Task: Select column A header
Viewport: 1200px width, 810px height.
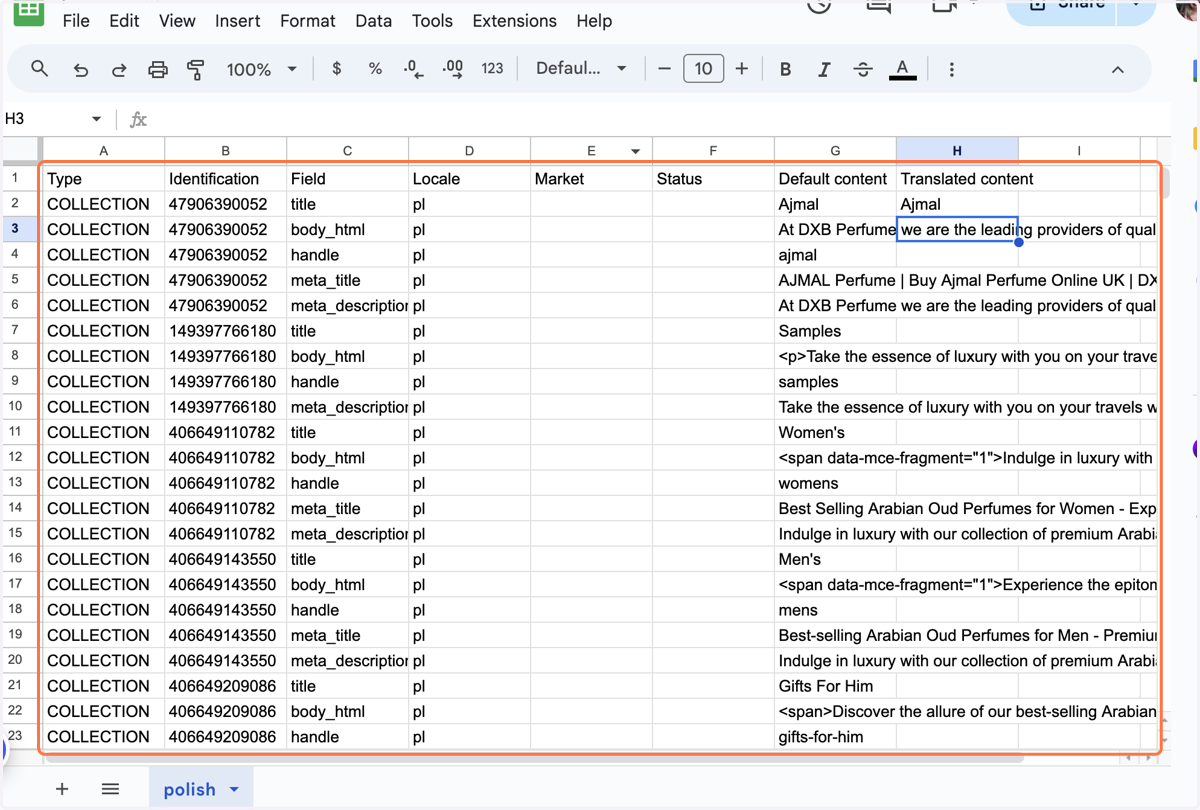Action: (x=103, y=151)
